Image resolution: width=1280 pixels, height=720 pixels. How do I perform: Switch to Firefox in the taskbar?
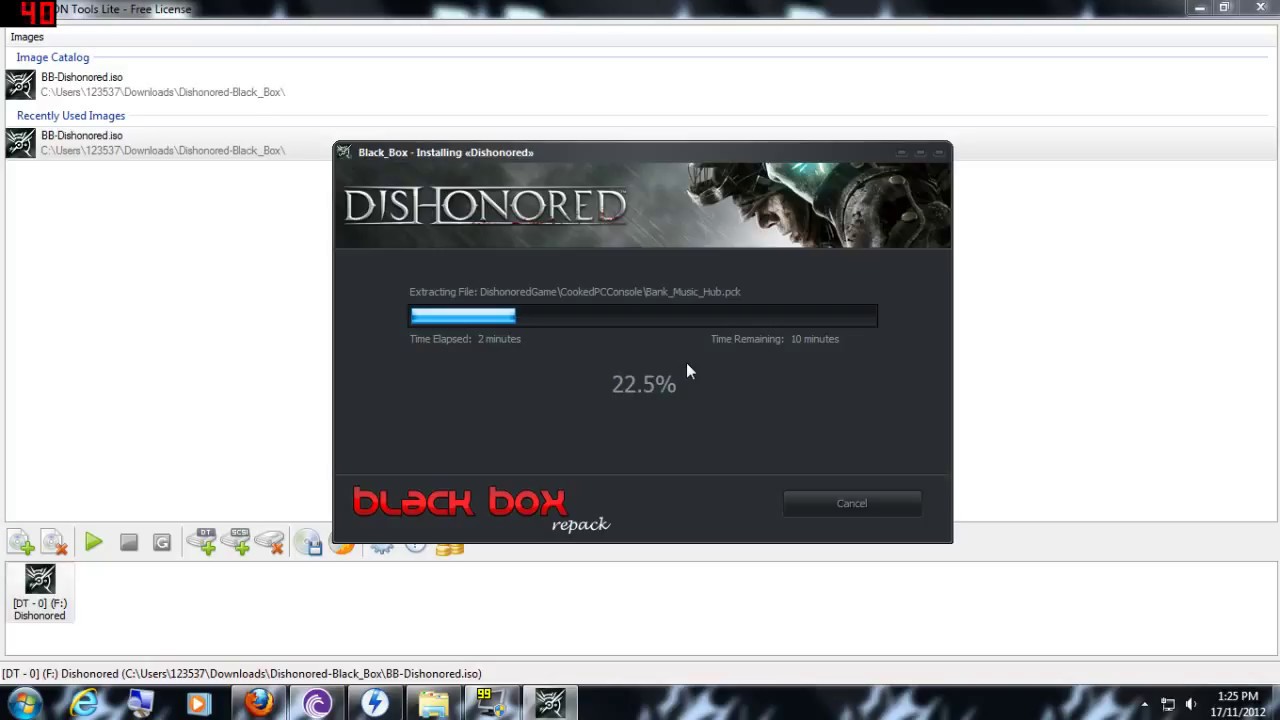tap(258, 703)
